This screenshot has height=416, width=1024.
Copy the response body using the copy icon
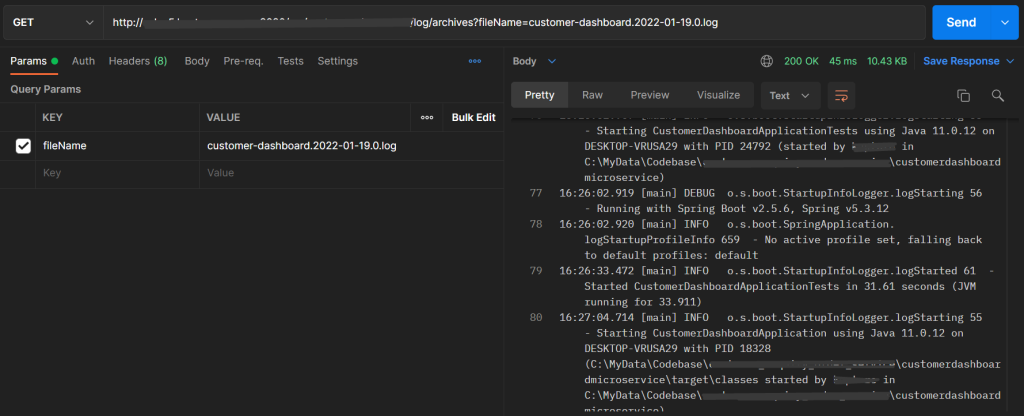[x=963, y=96]
